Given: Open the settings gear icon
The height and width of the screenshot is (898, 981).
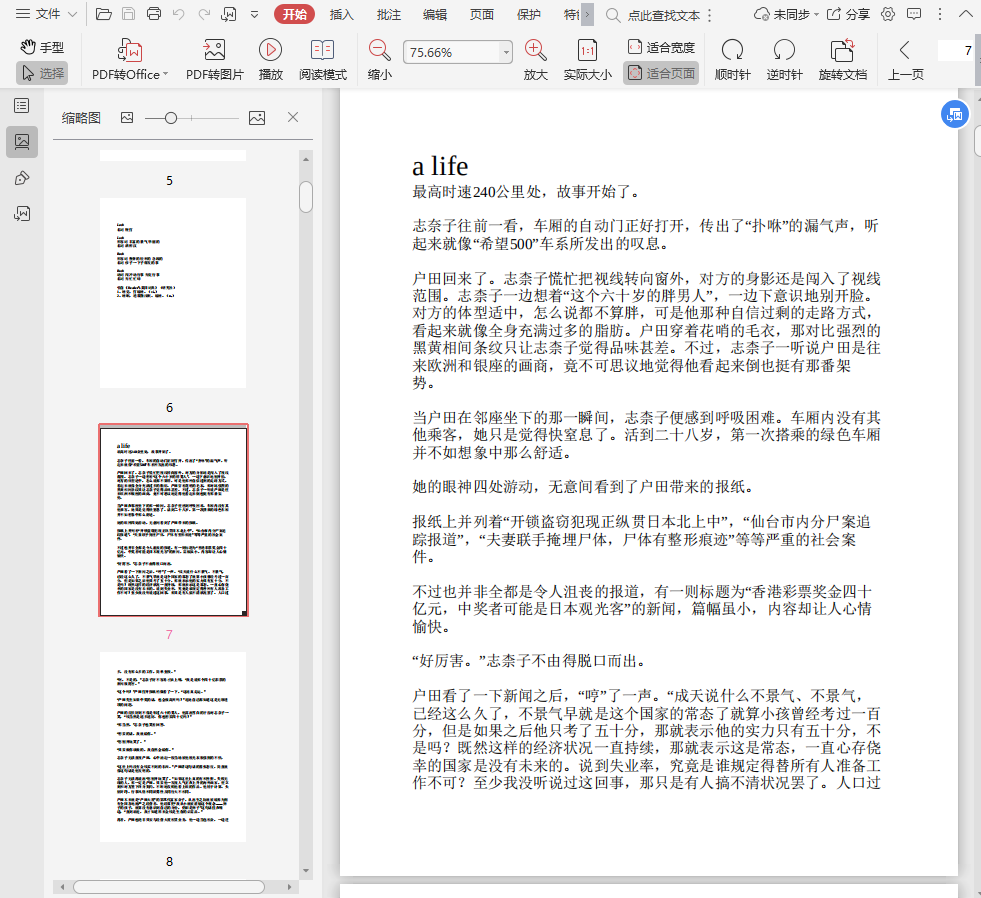Looking at the screenshot, I should (x=888, y=14).
